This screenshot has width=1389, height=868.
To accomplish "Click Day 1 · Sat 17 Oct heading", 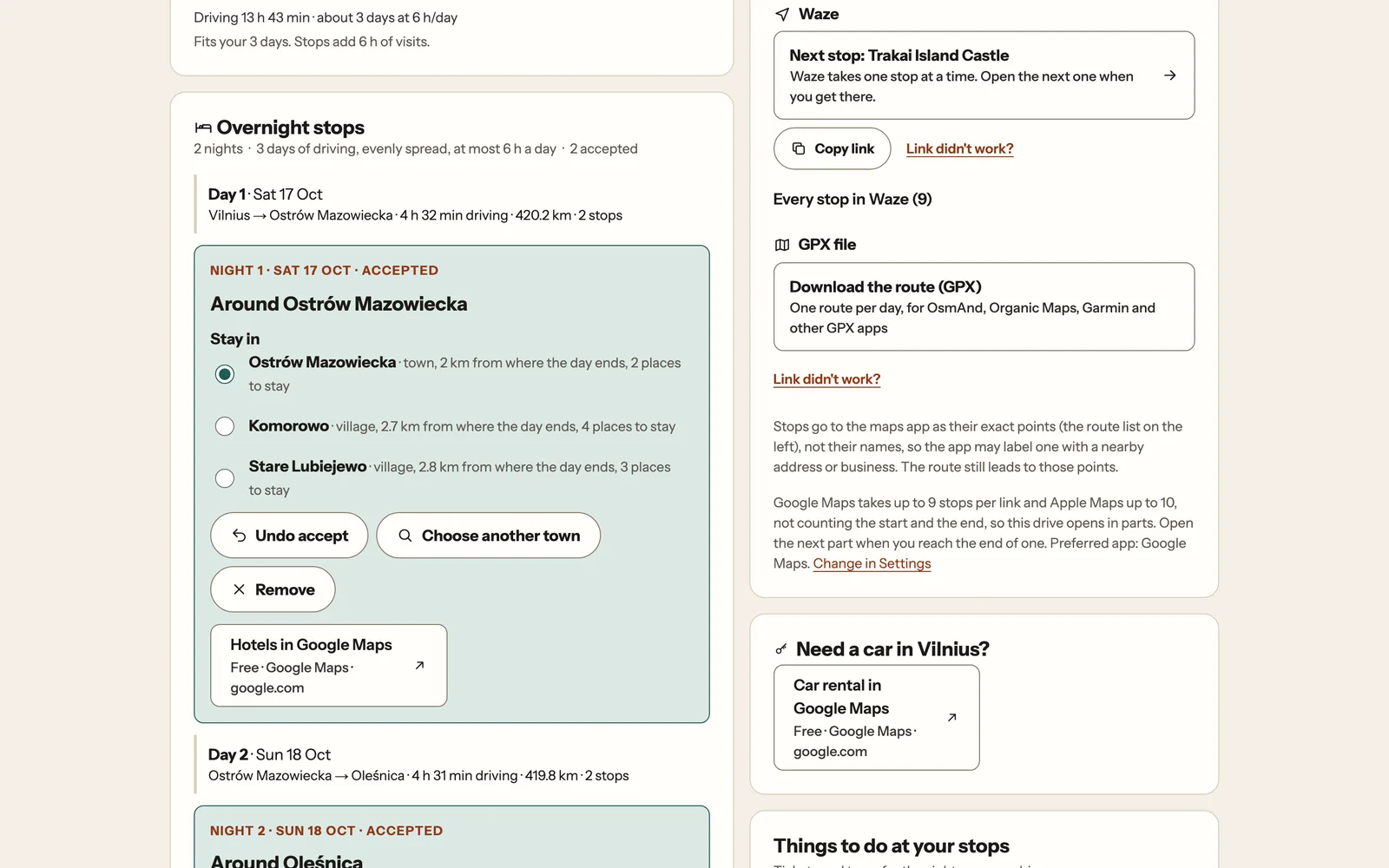I will (x=266, y=194).
